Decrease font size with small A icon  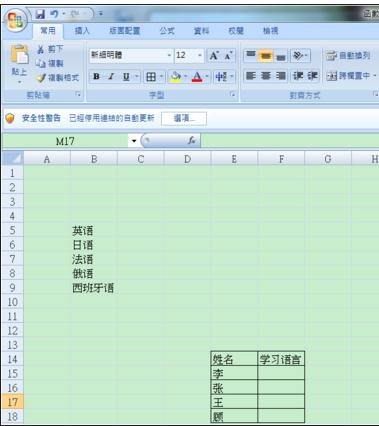tap(228, 56)
